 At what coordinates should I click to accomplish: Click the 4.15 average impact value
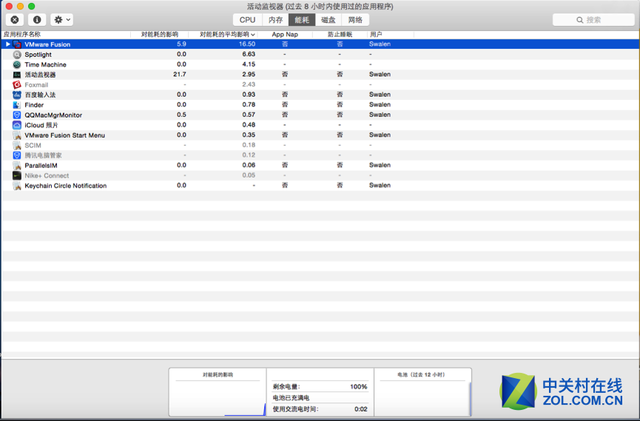coord(249,64)
